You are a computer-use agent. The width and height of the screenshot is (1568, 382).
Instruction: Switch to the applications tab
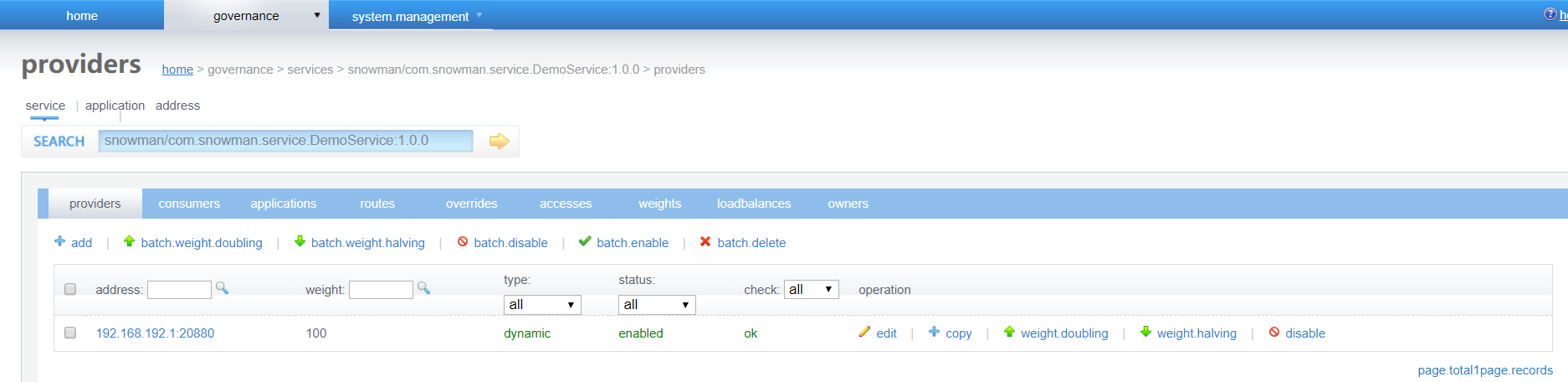[x=284, y=204]
